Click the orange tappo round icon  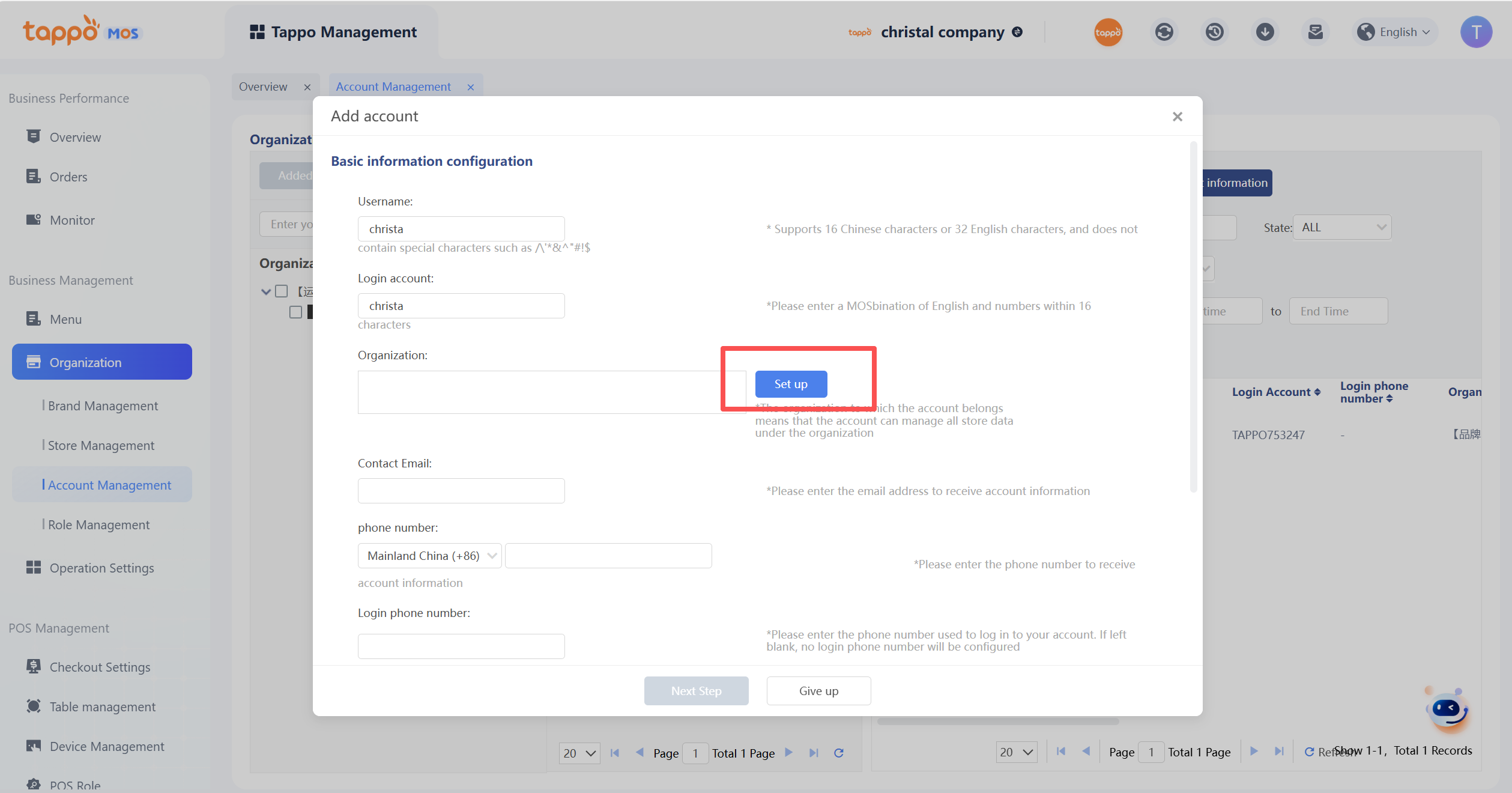tap(1108, 32)
